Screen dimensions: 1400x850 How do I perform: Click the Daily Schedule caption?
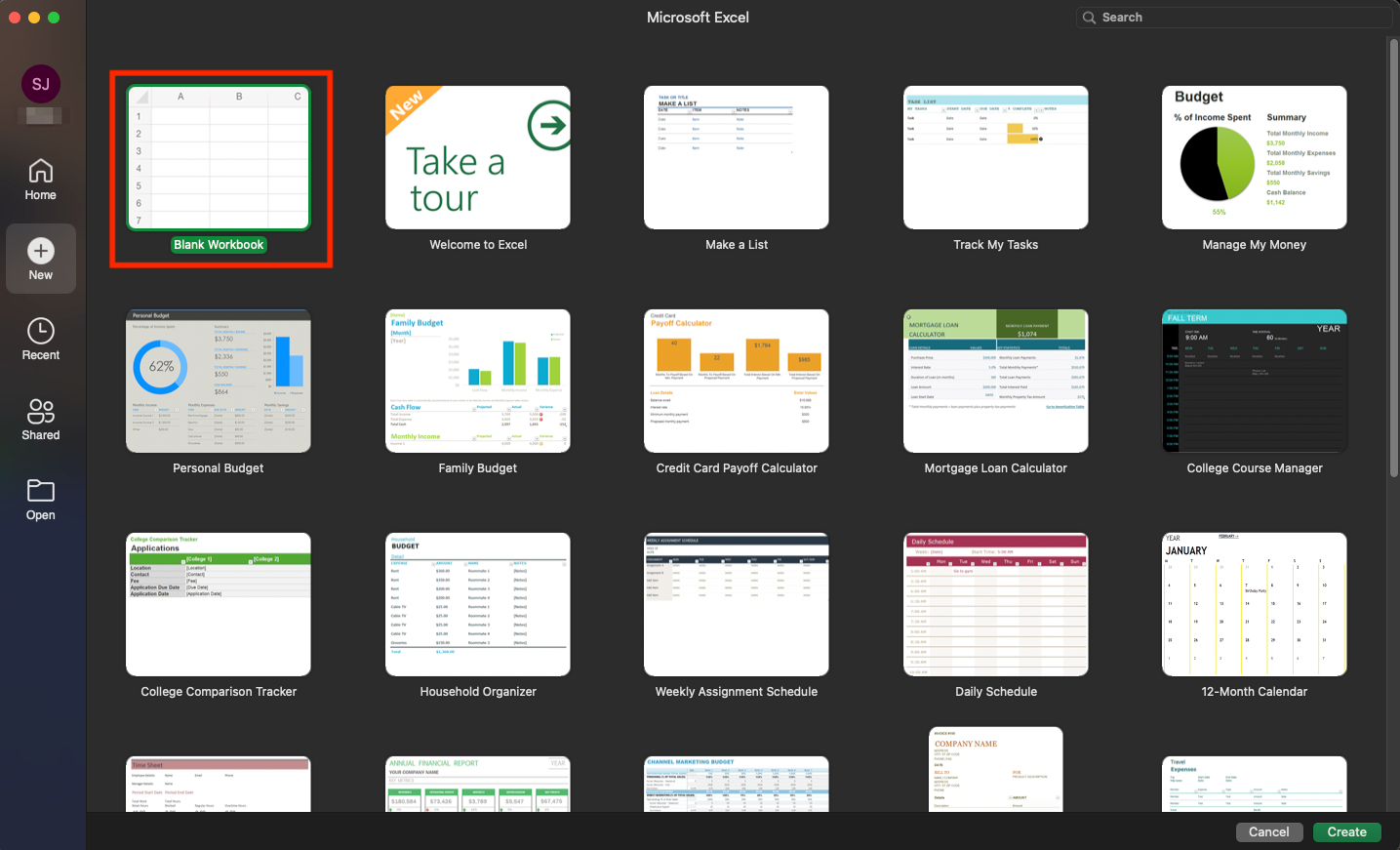(x=996, y=692)
